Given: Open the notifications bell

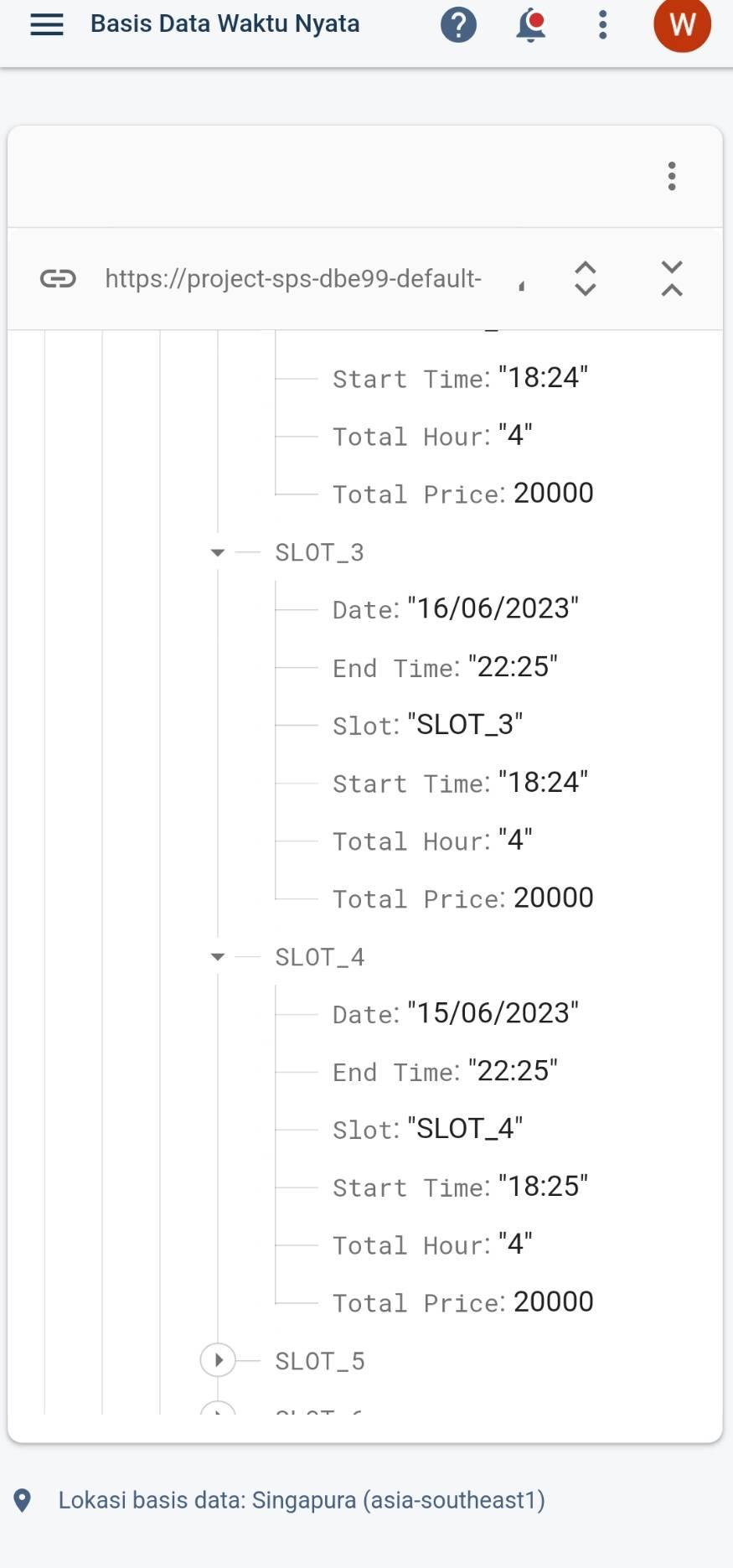Looking at the screenshot, I should (x=530, y=25).
